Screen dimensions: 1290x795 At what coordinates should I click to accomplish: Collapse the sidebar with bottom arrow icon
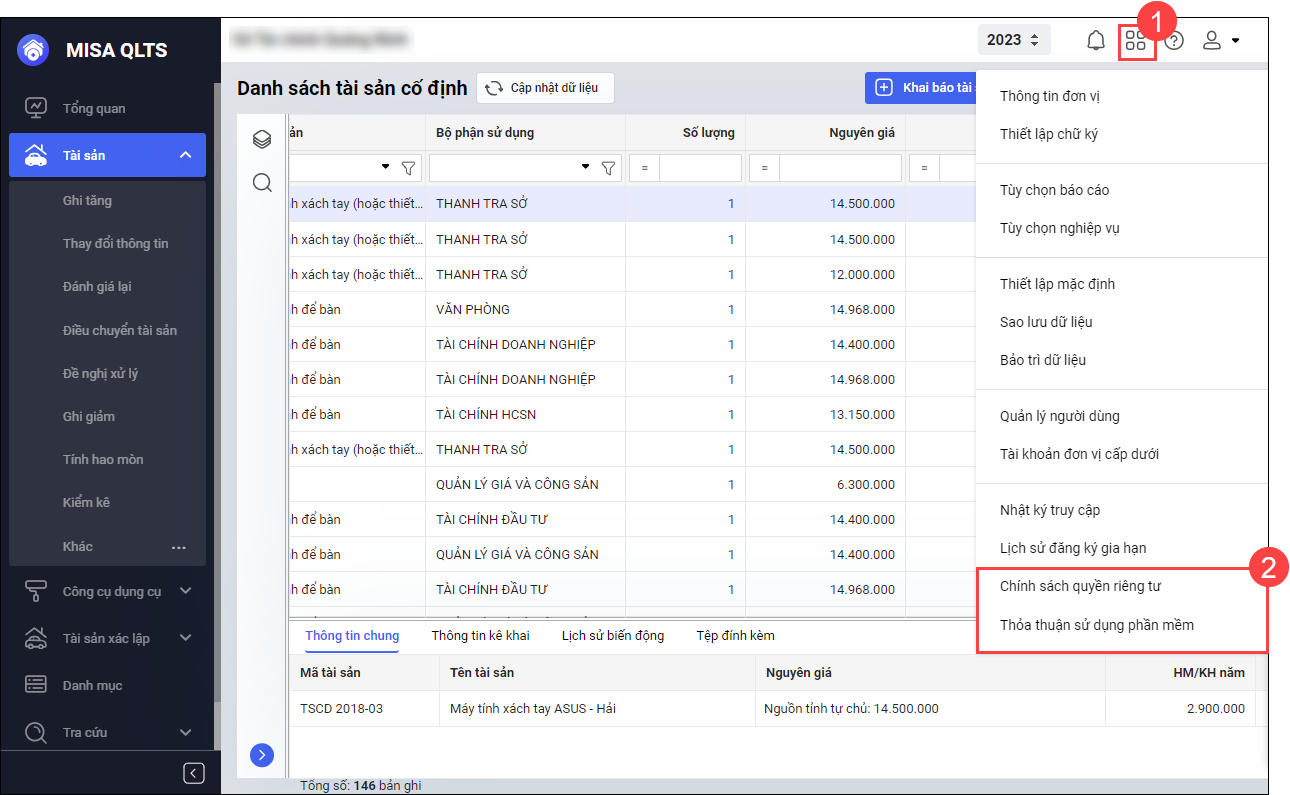[x=194, y=773]
